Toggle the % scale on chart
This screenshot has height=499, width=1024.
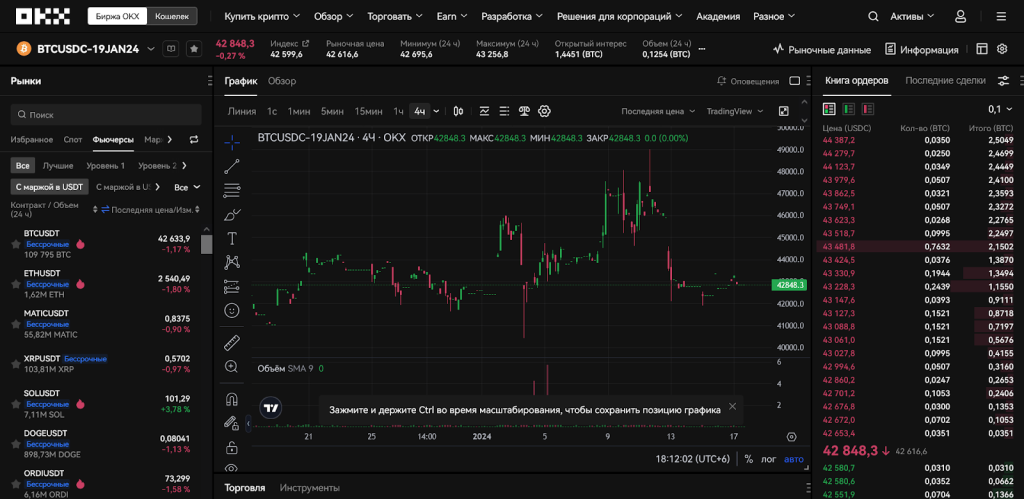[748, 459]
